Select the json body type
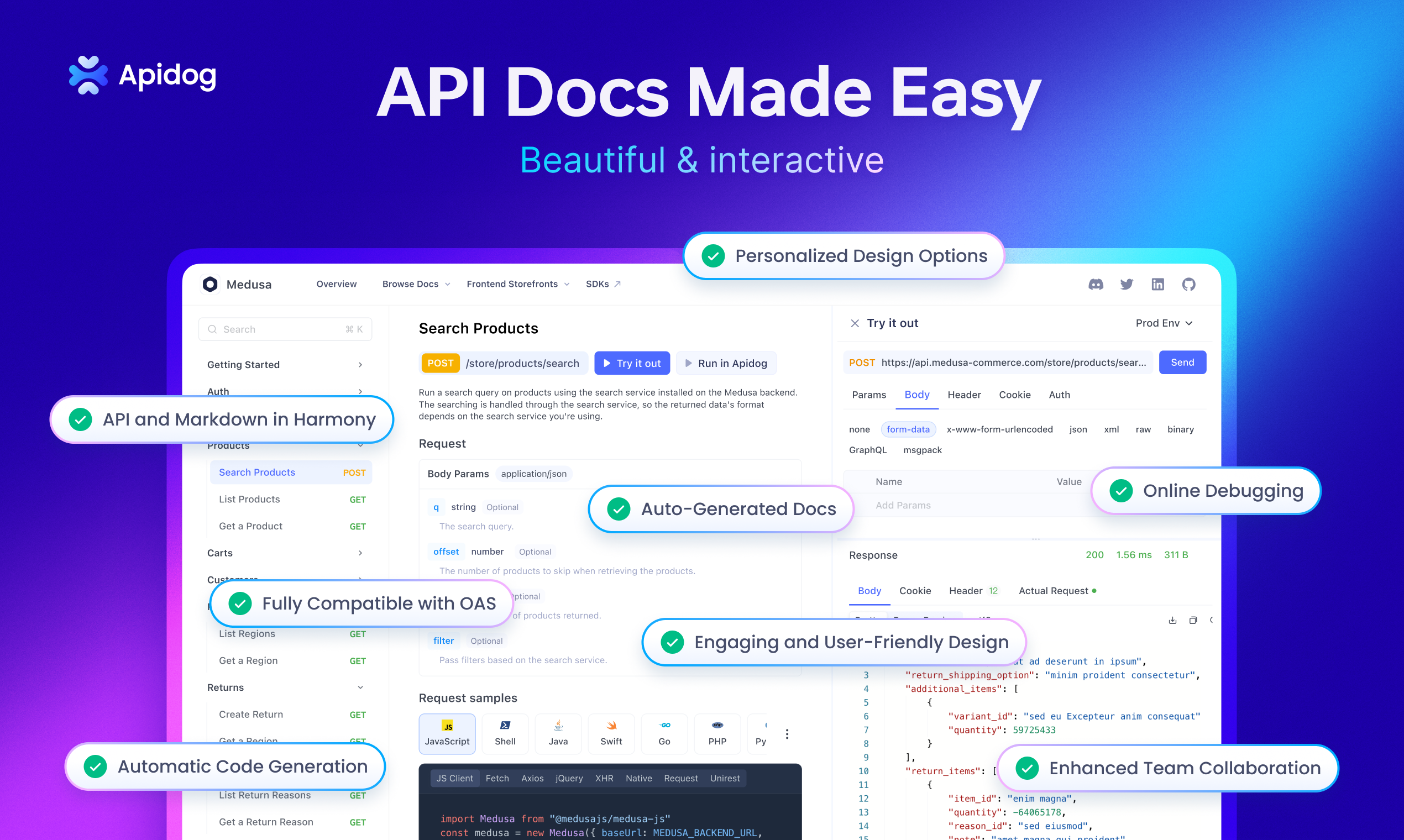This screenshot has height=840, width=1404. 1078,429
